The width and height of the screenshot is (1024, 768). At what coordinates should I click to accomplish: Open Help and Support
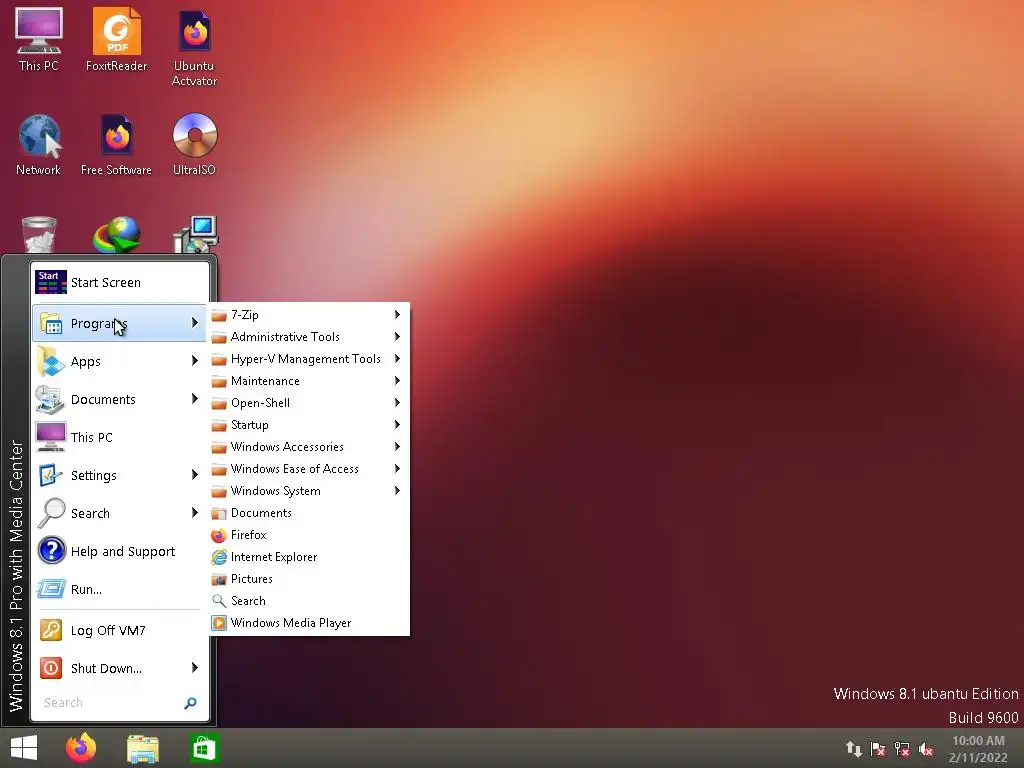click(120, 552)
